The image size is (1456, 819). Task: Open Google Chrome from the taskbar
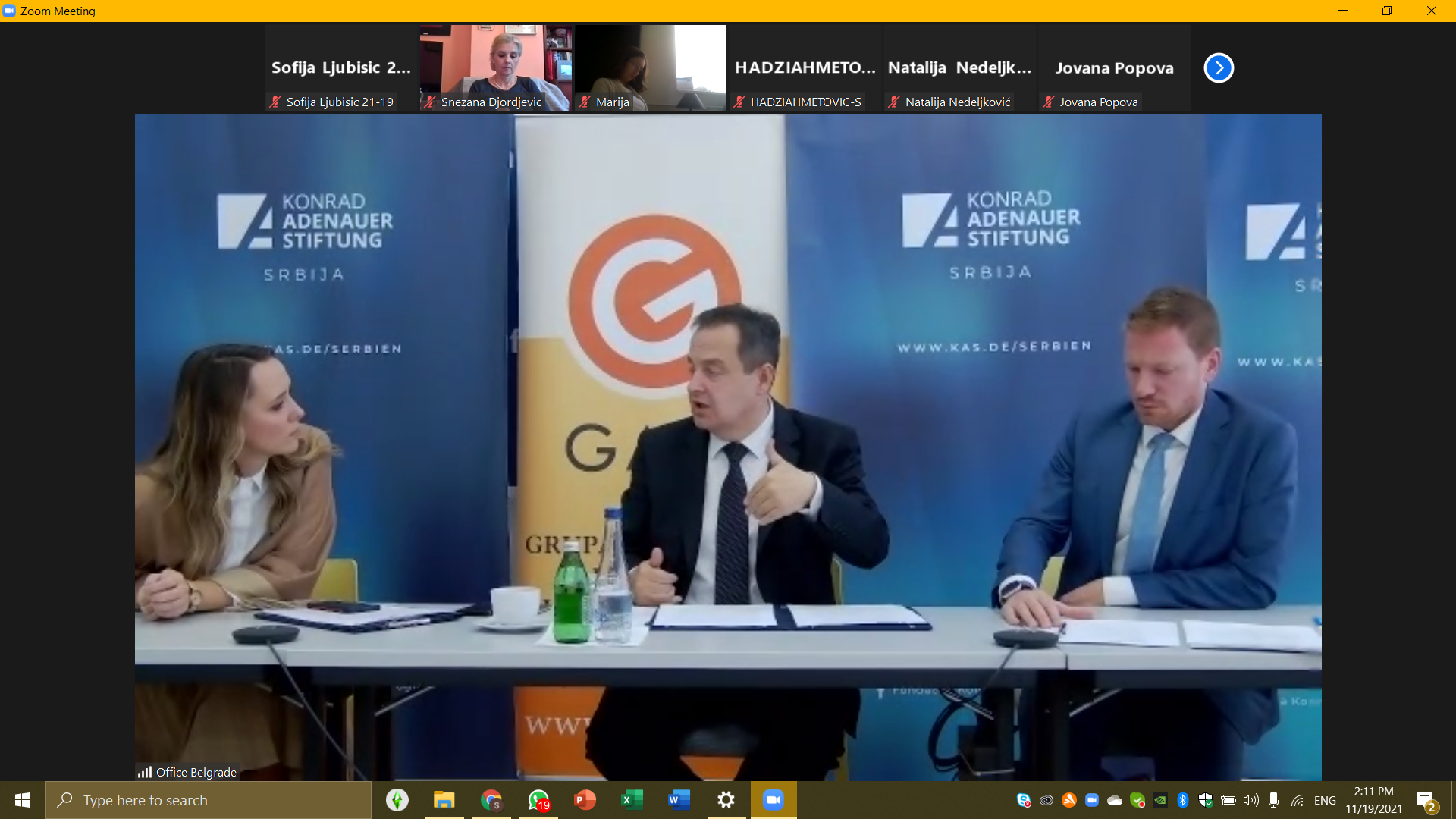point(491,800)
